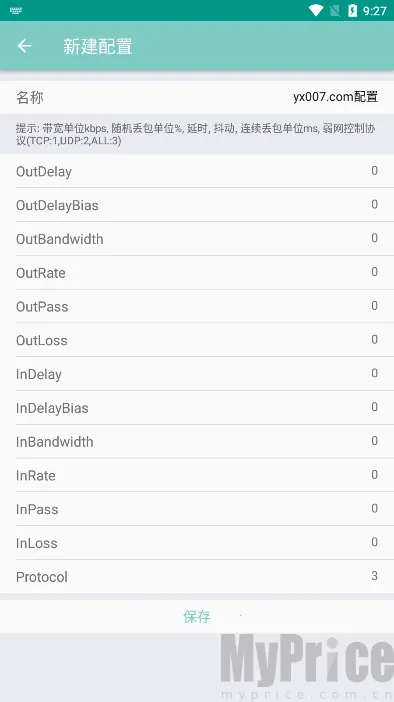Select the Protocol value field
394x702 pixels.
374,576
